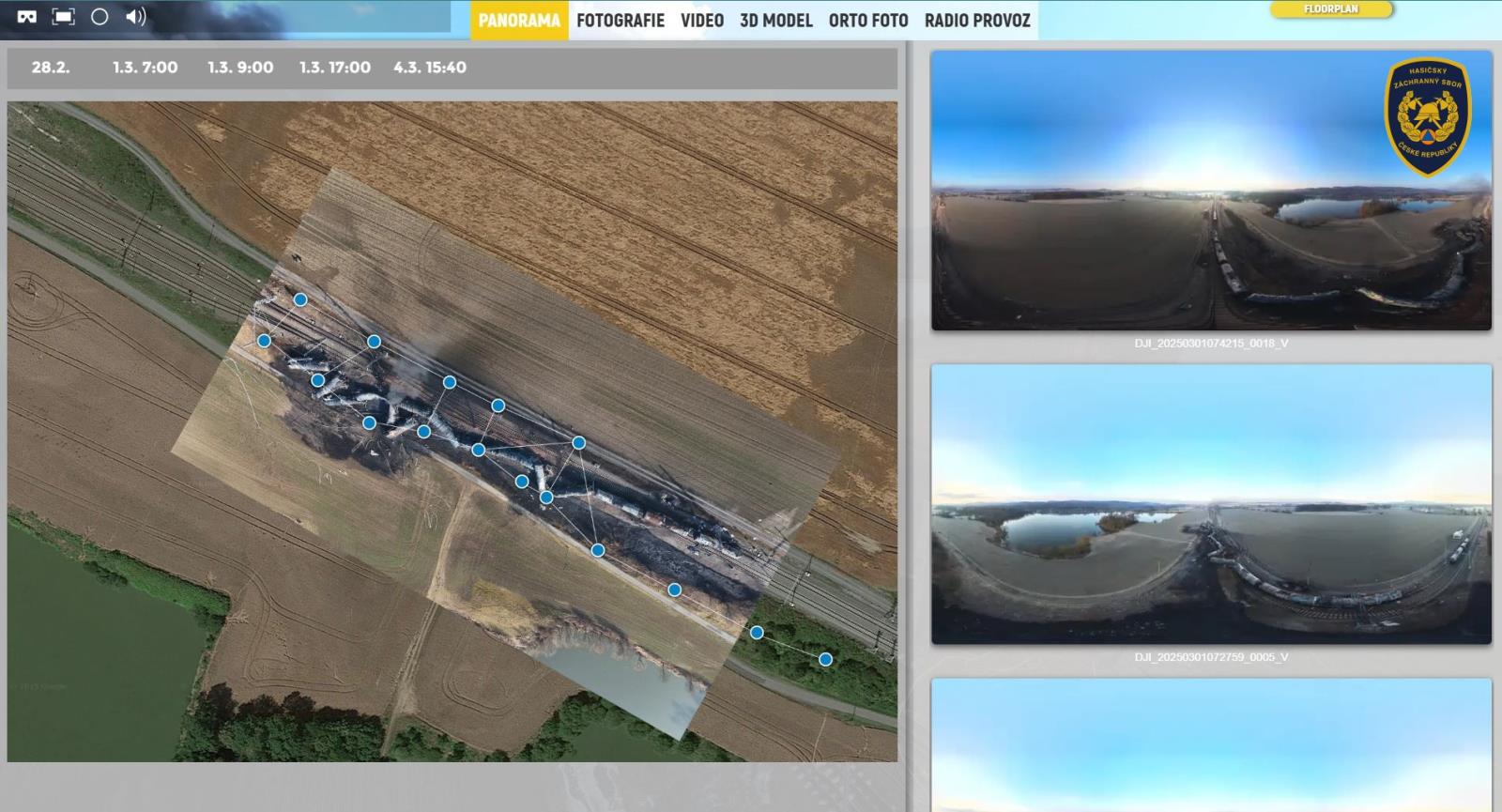Toggle fullscreen view icon
Screen dimensions: 1502x812
[63, 17]
